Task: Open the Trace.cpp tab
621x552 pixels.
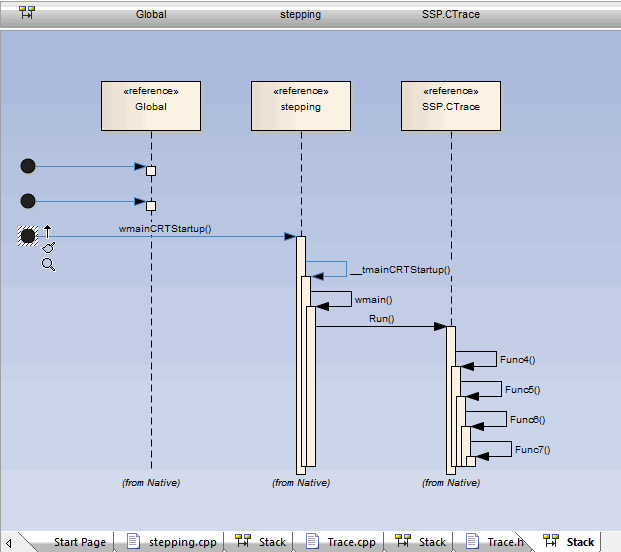Action: 351,542
